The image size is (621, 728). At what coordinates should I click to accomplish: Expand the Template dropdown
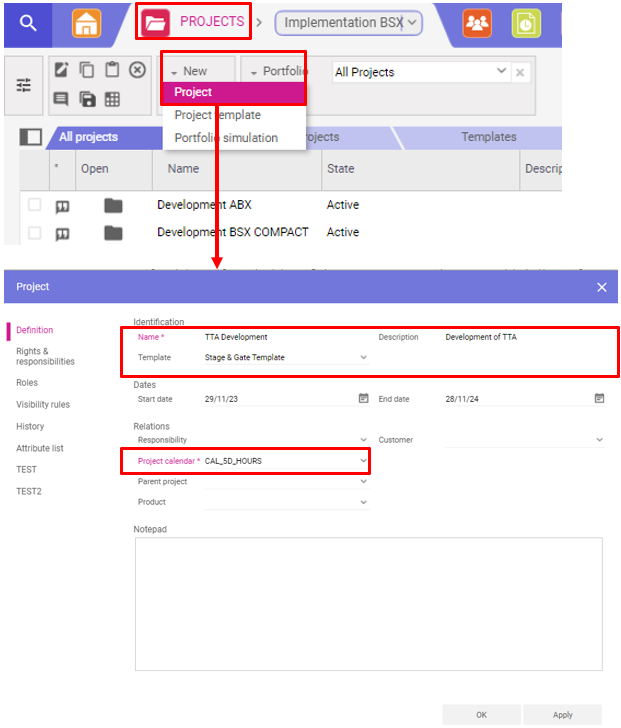pos(363,357)
